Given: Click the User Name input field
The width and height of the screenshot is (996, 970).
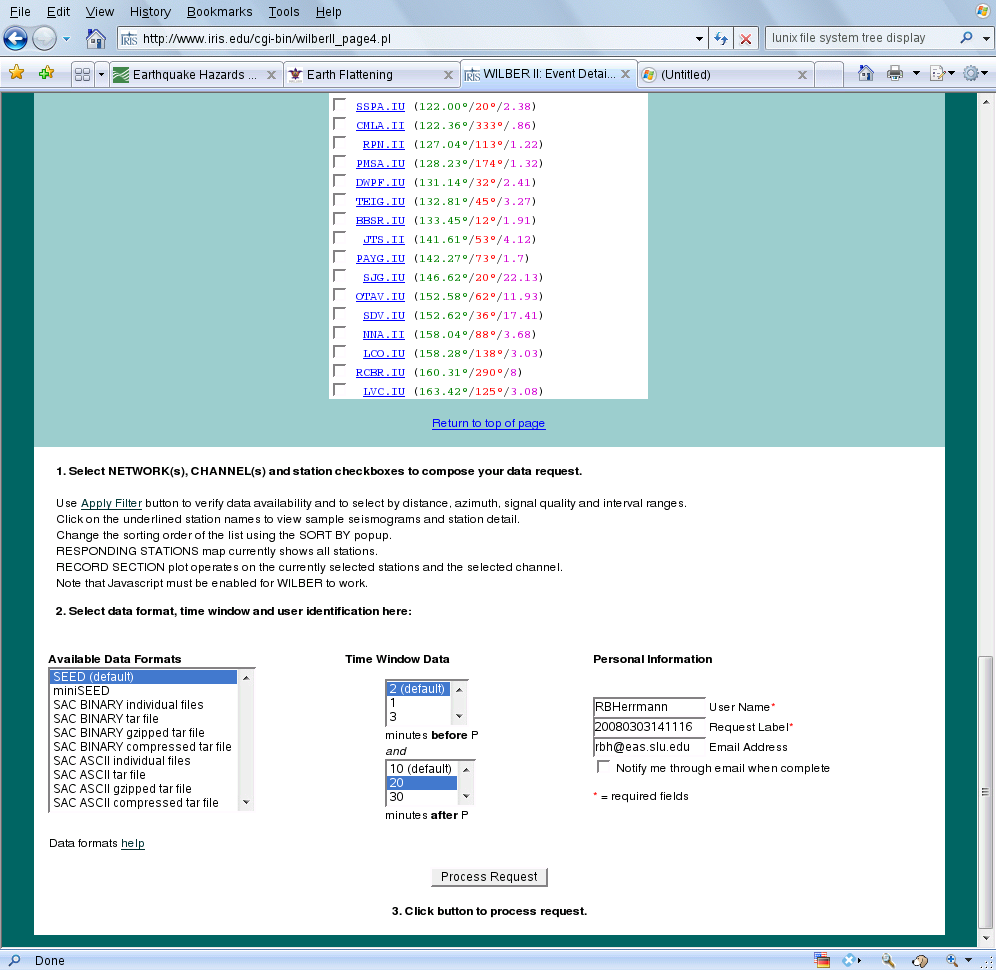Looking at the screenshot, I should point(649,706).
